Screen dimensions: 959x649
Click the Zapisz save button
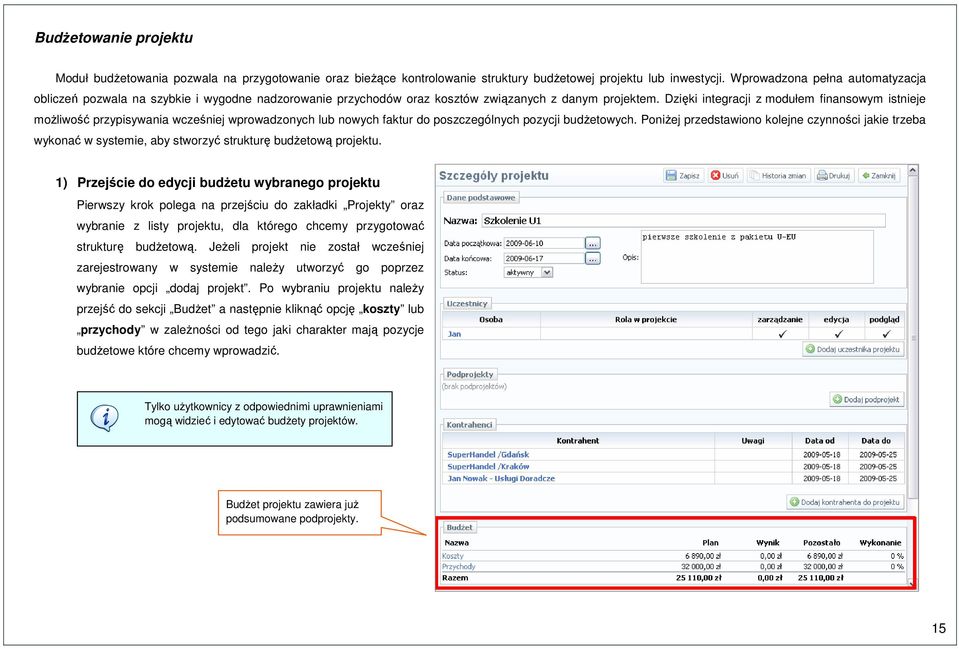pos(683,176)
